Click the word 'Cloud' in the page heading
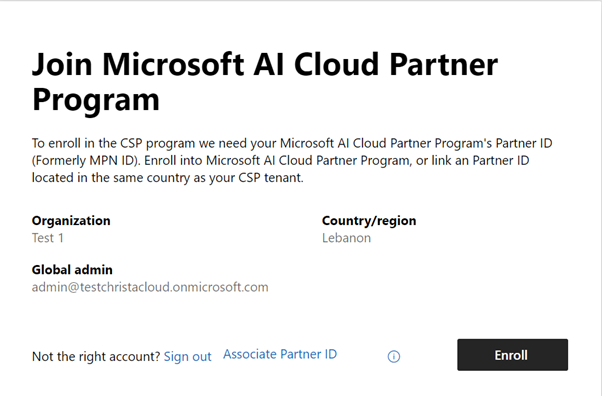The height and width of the screenshot is (396, 602). point(337,64)
